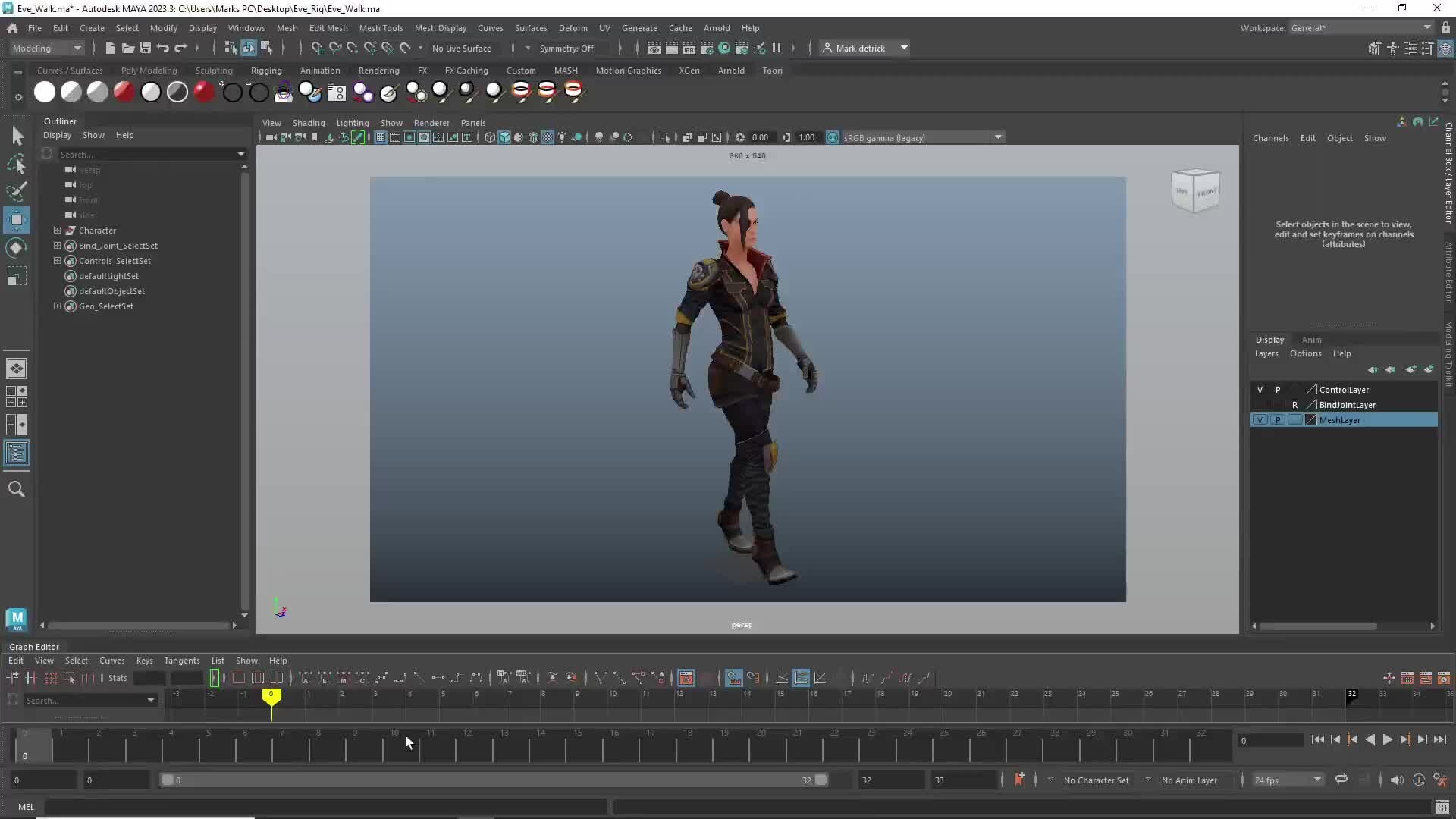Toggle the R reference state on BindJointLayer
The height and width of the screenshot is (819, 1456).
[x=1295, y=404]
